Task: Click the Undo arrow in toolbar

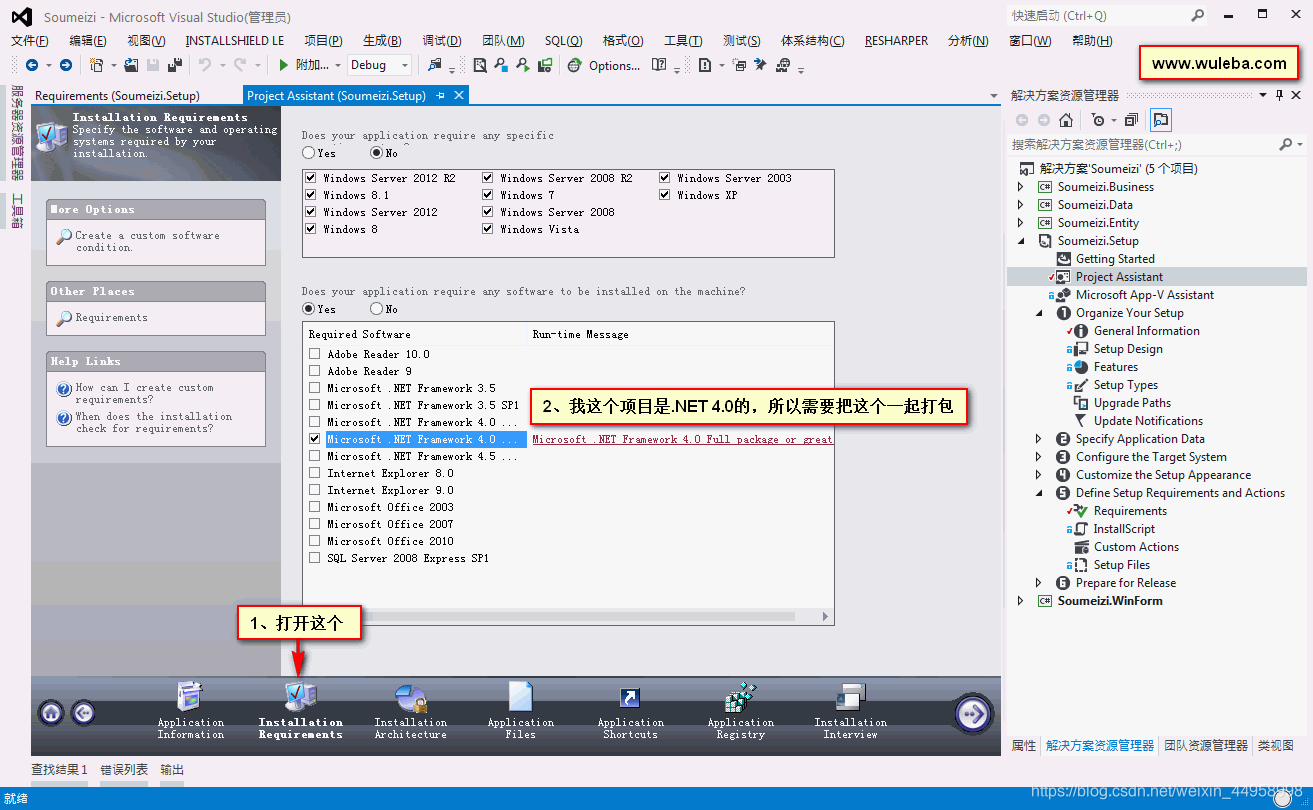Action: point(204,65)
